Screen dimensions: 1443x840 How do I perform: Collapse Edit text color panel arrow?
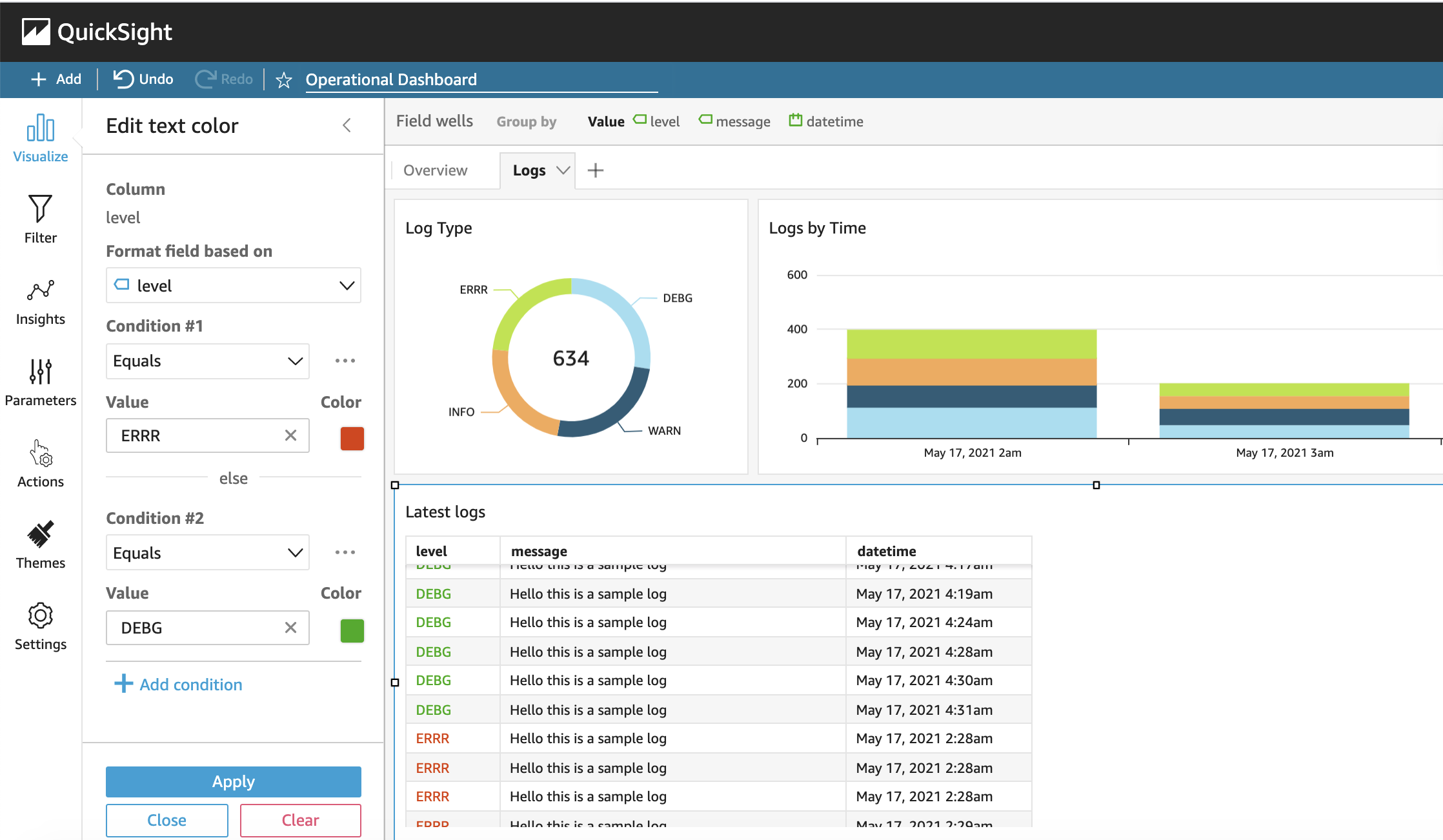347,125
